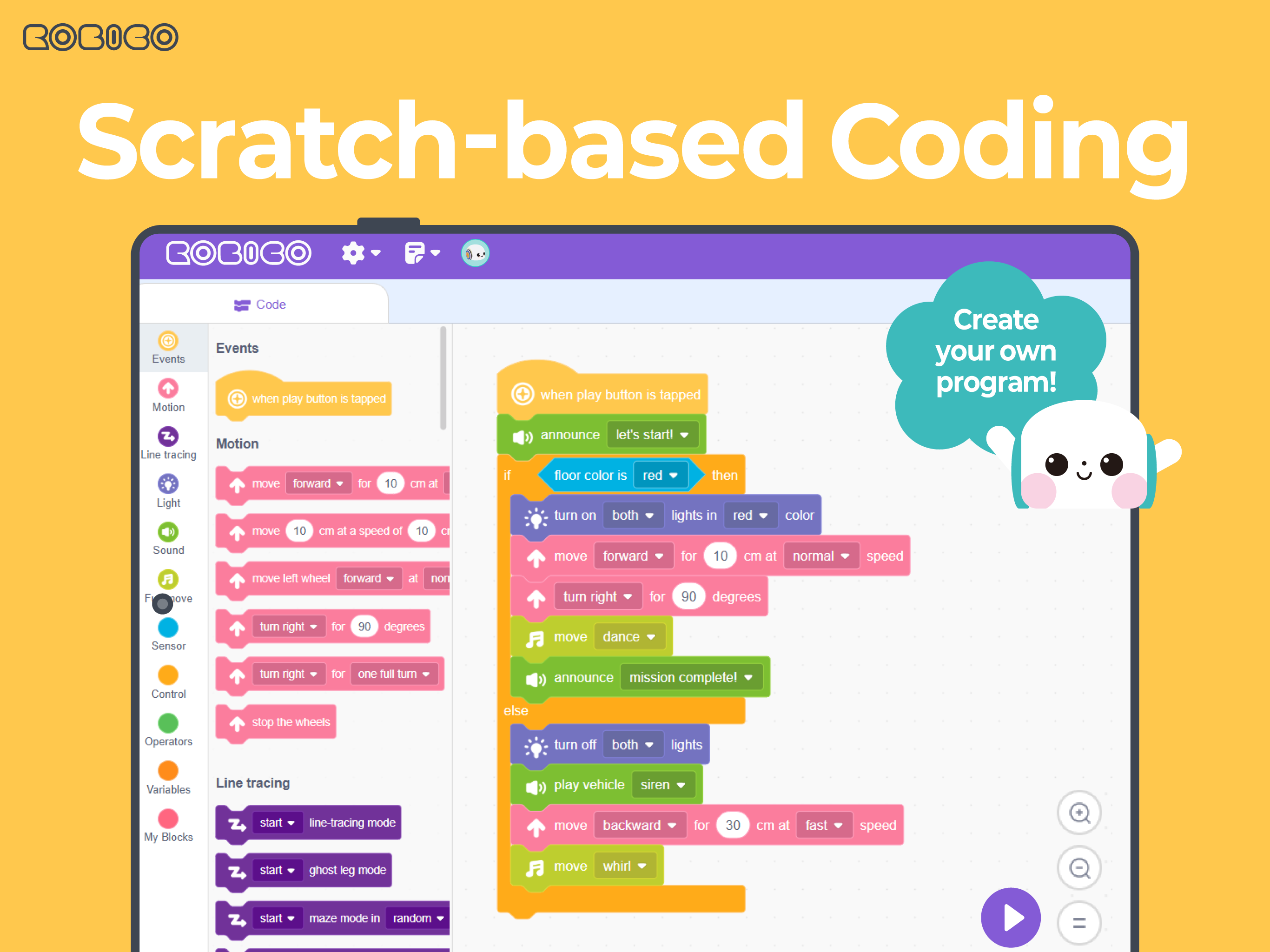Image resolution: width=1270 pixels, height=952 pixels.
Task: Open 'forward' dropdown in move left wheel block
Action: click(x=368, y=579)
